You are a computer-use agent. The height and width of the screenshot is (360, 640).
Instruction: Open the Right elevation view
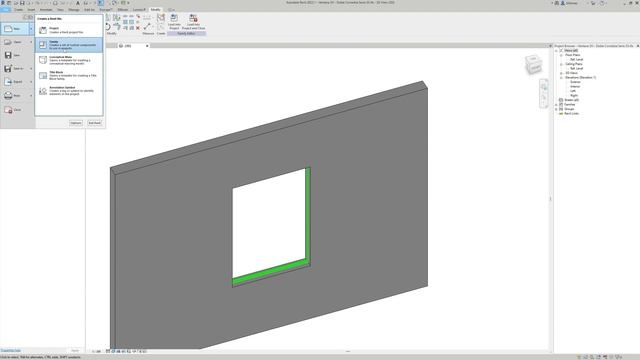coord(574,96)
